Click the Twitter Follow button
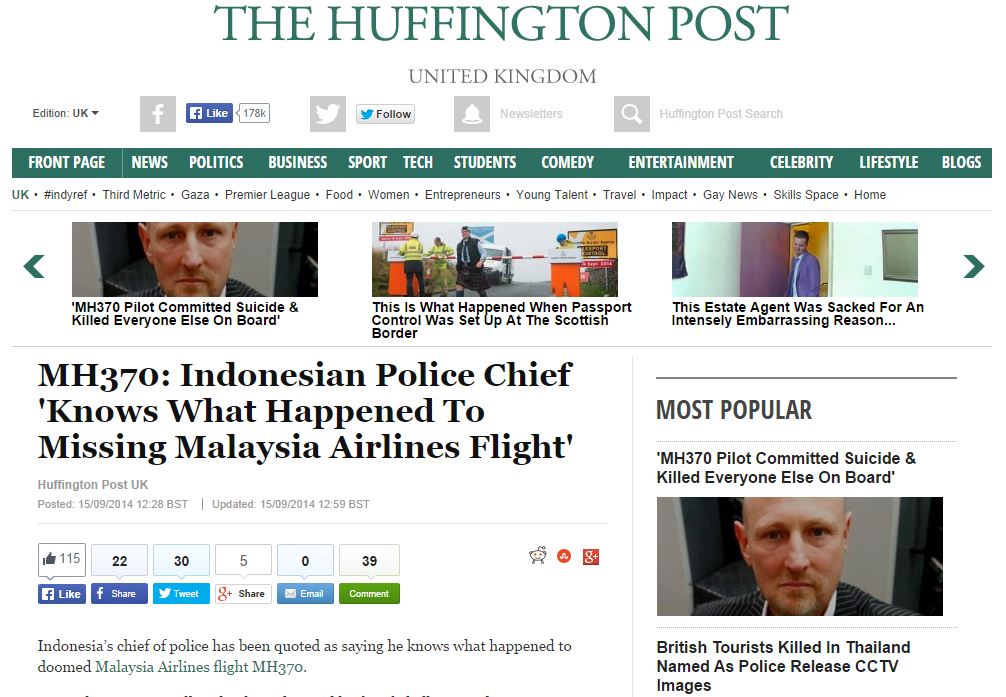This screenshot has height=697, width=1006. pos(386,114)
